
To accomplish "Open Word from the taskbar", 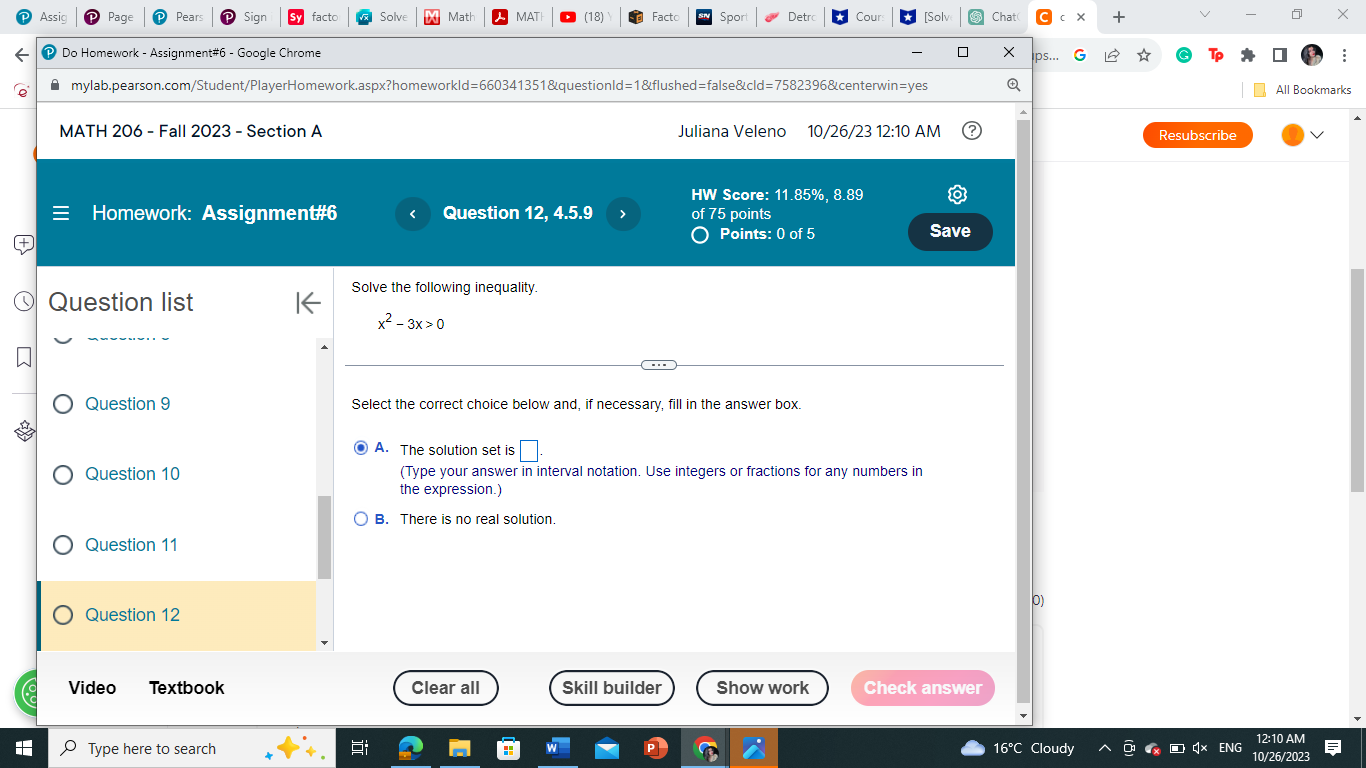I will (x=557, y=748).
